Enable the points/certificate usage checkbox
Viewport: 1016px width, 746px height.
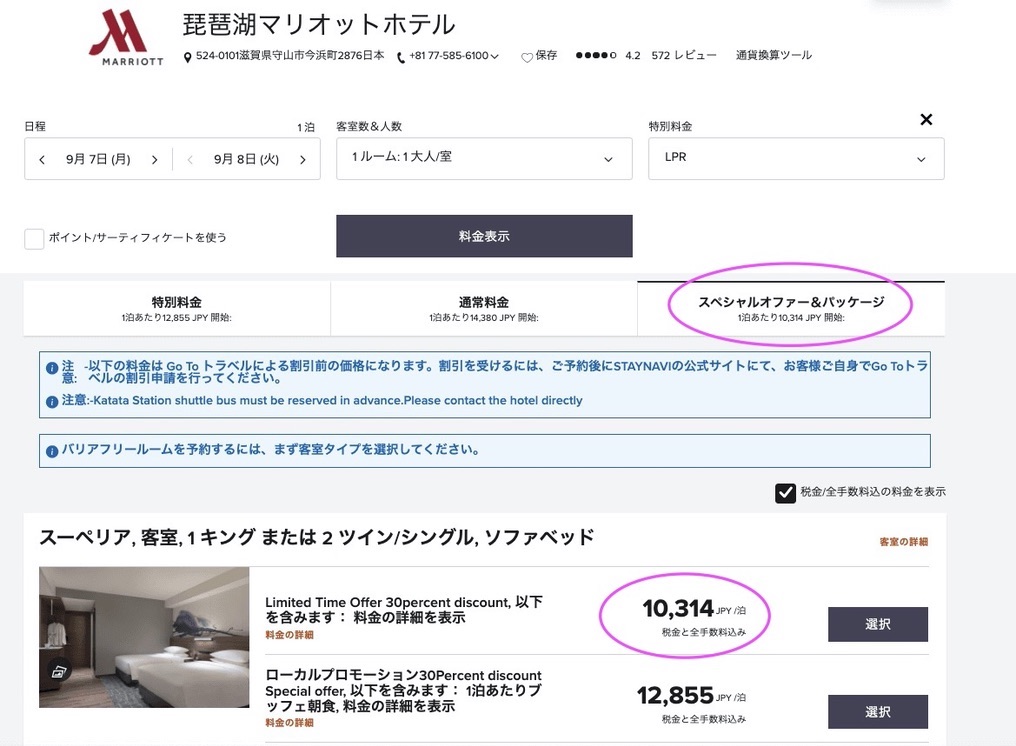[34, 238]
